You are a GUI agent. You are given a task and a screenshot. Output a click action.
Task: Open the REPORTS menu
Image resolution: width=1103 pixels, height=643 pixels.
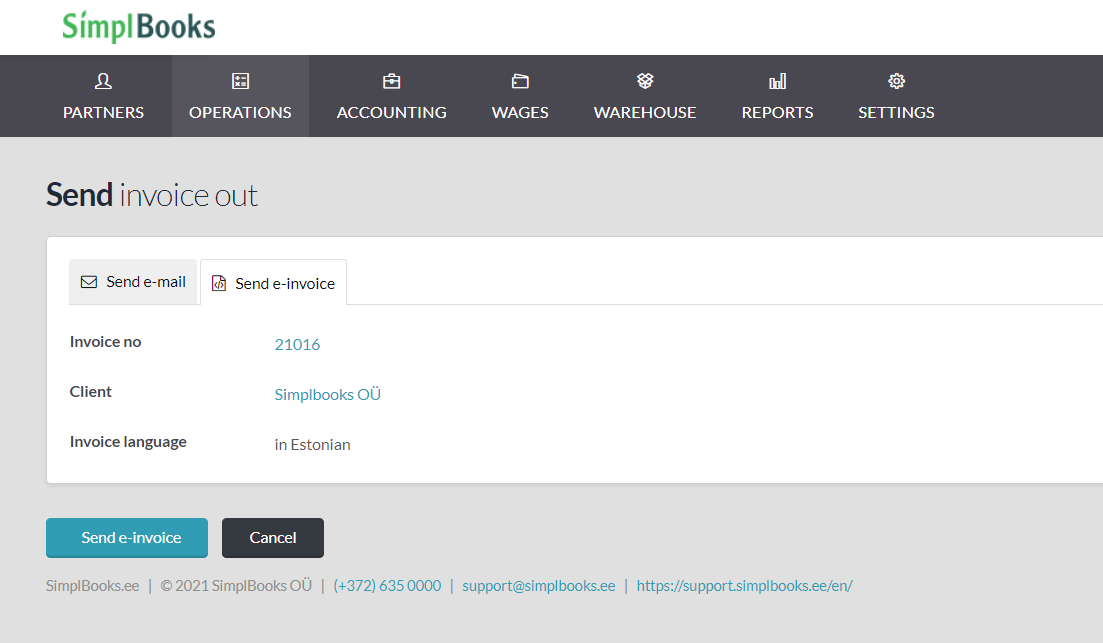pos(777,96)
